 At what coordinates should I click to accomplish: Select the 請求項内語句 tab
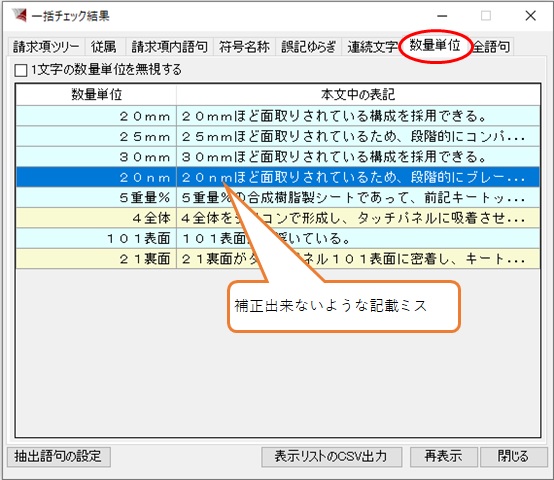169,47
